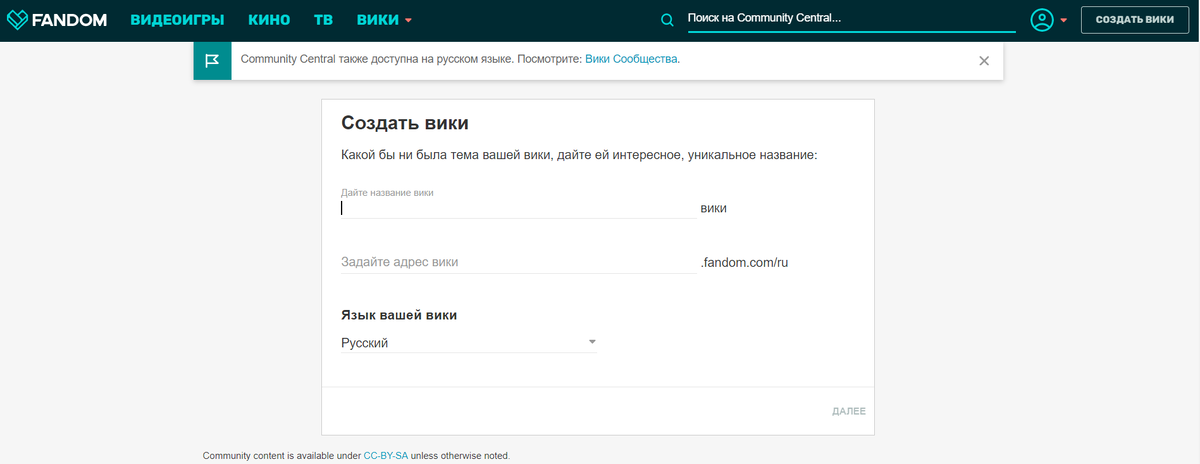
Task: Click the ДАЛЕЕ button
Action: click(x=849, y=411)
